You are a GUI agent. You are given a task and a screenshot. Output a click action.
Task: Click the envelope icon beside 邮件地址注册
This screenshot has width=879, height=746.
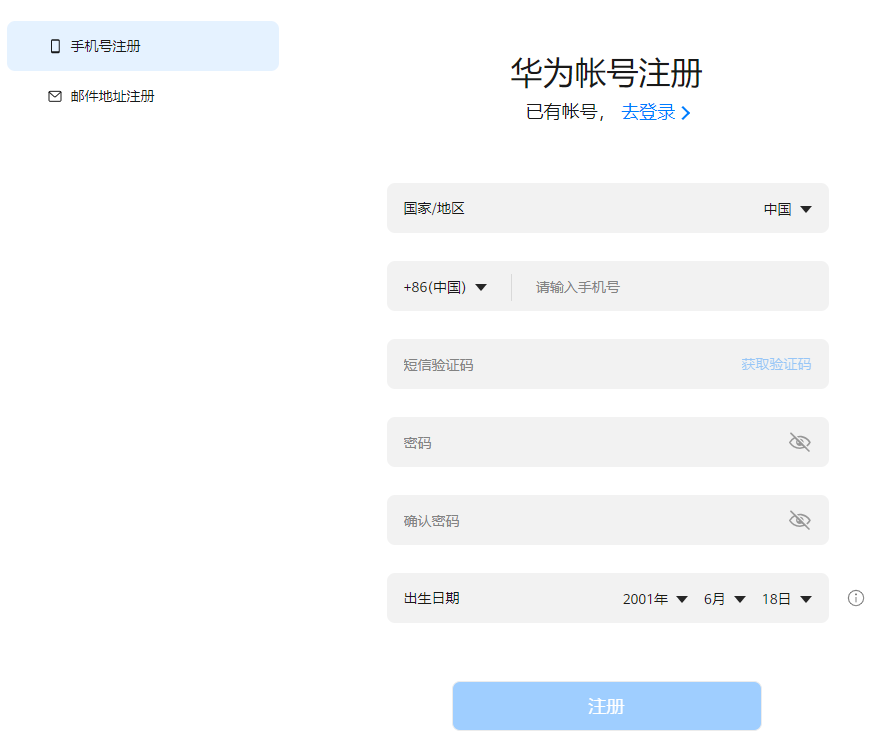(x=55, y=96)
